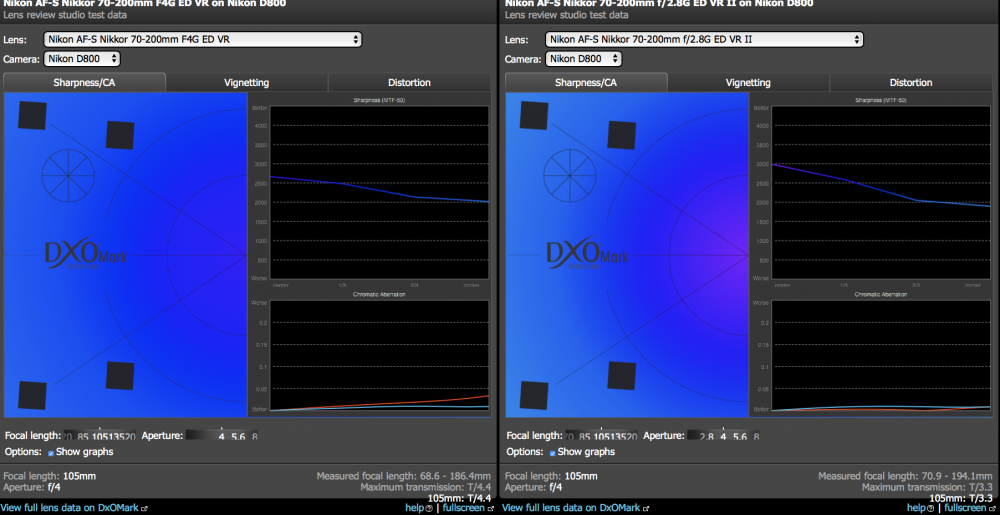Select Sharpness/CA tab in the left panel

click(x=84, y=82)
